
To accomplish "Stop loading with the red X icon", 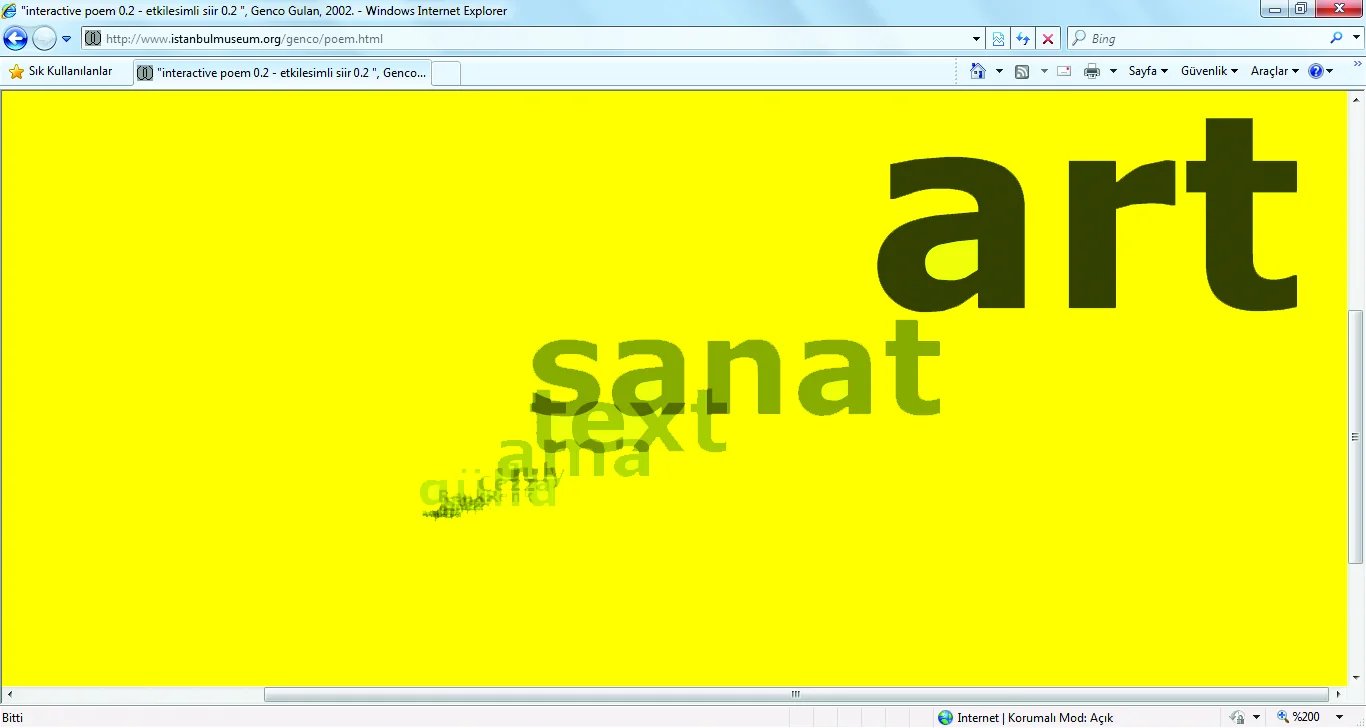I will pos(1048,39).
